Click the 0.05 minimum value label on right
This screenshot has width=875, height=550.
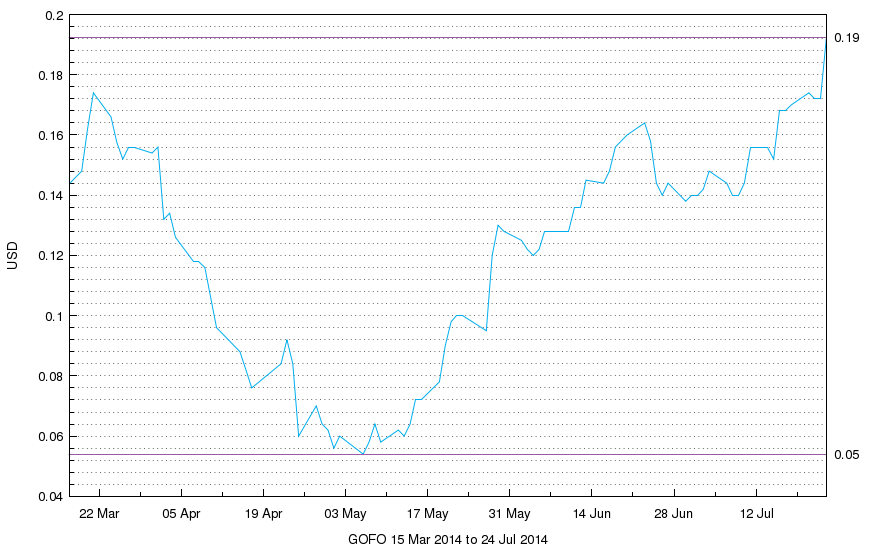coord(846,455)
